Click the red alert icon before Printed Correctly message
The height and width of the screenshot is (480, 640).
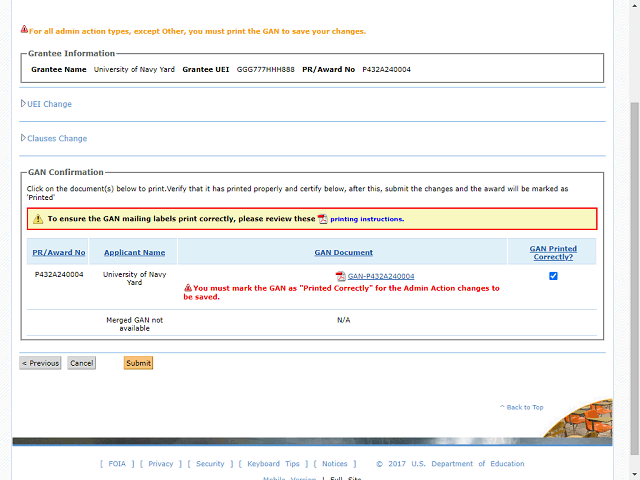[x=188, y=288]
